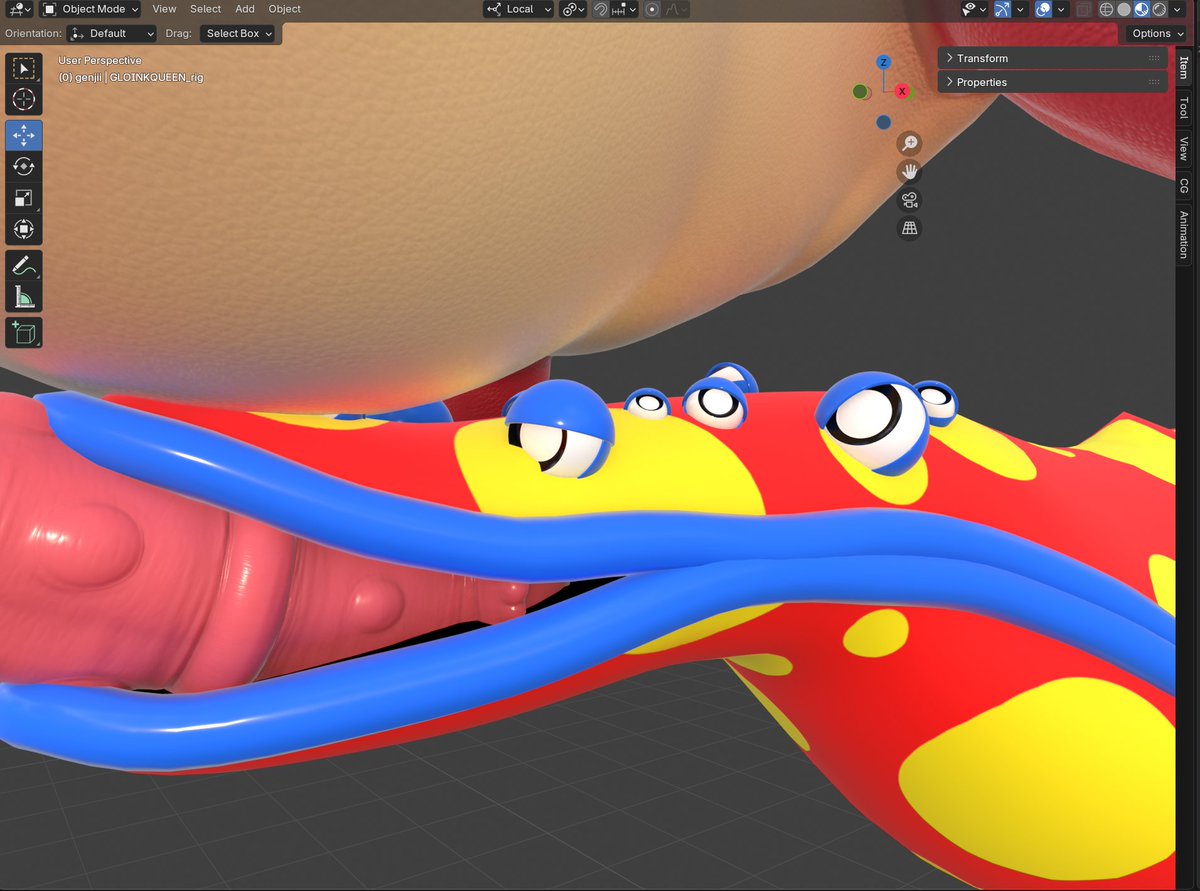
Task: Click the zoom magnifier viewport icon
Action: 909,143
